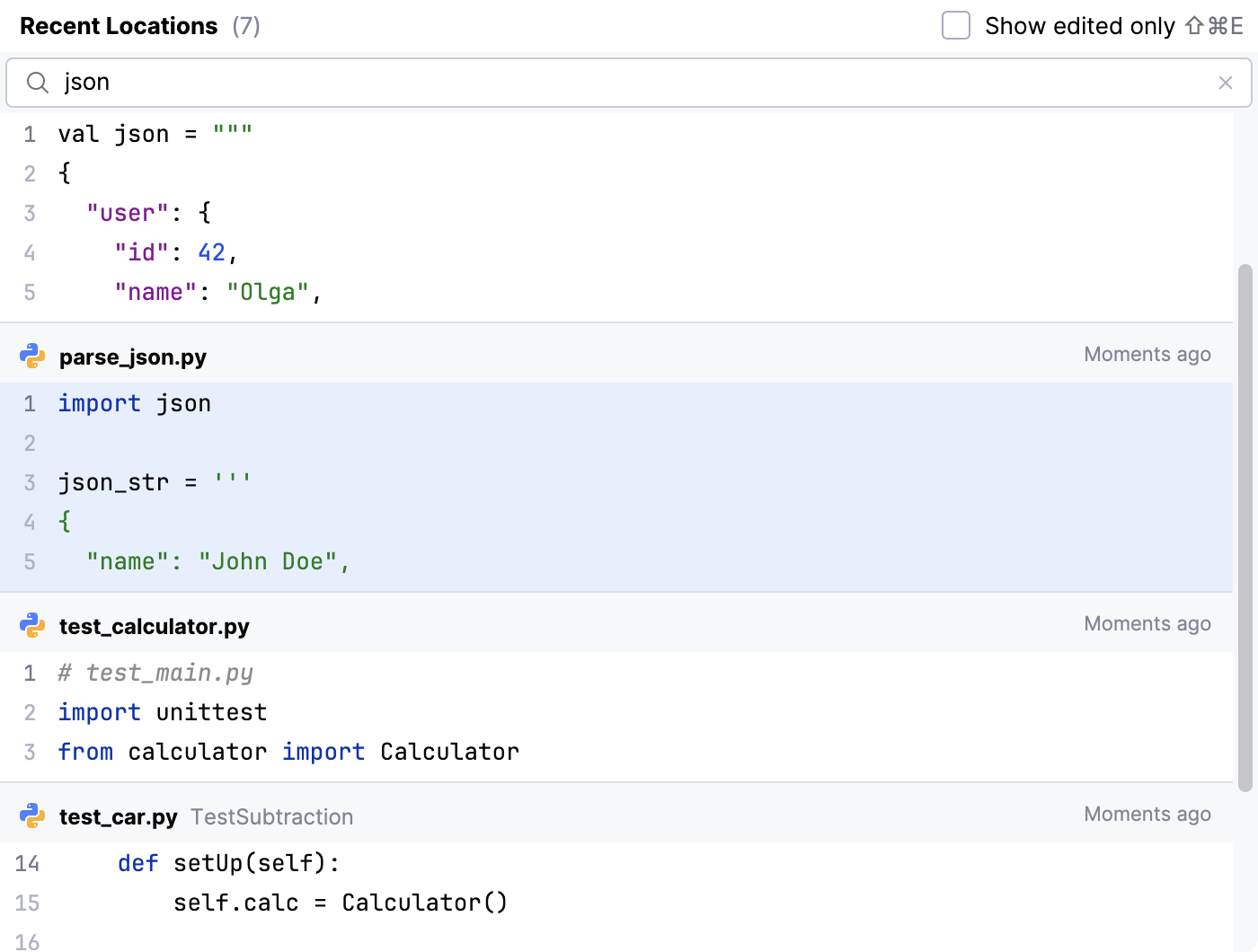Select the '"name": "John Doe"' line
Viewport: 1258px width, 952px height.
(x=217, y=561)
